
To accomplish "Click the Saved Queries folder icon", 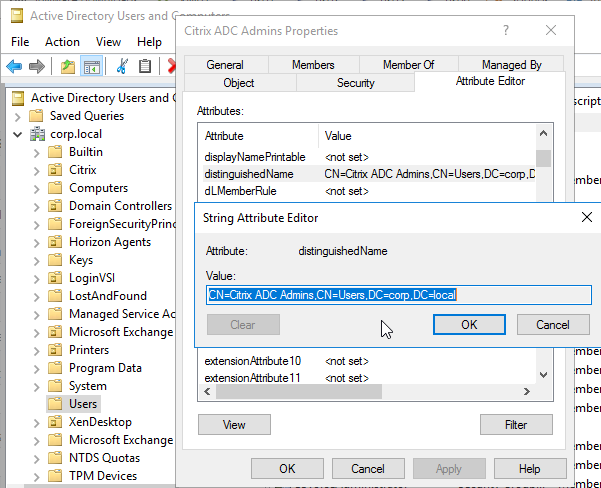I will coord(36,116).
